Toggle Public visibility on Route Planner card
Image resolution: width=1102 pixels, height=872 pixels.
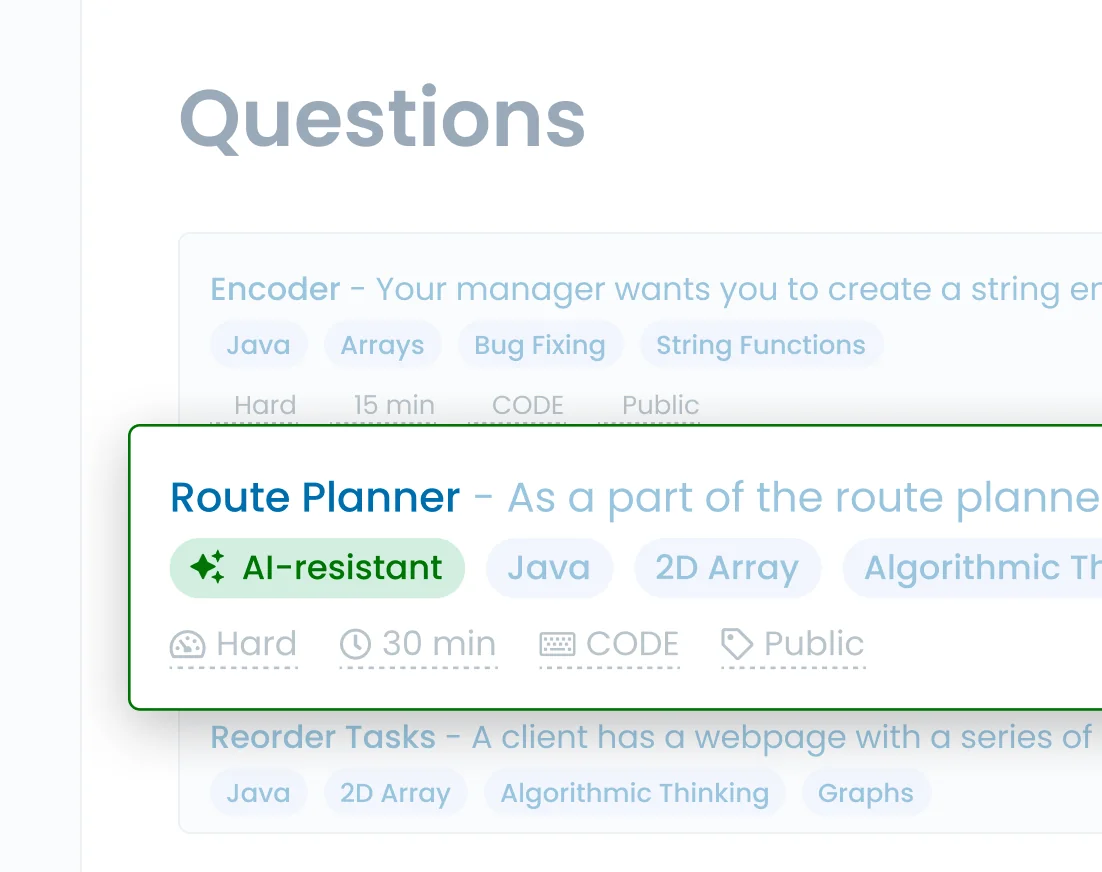(x=793, y=645)
